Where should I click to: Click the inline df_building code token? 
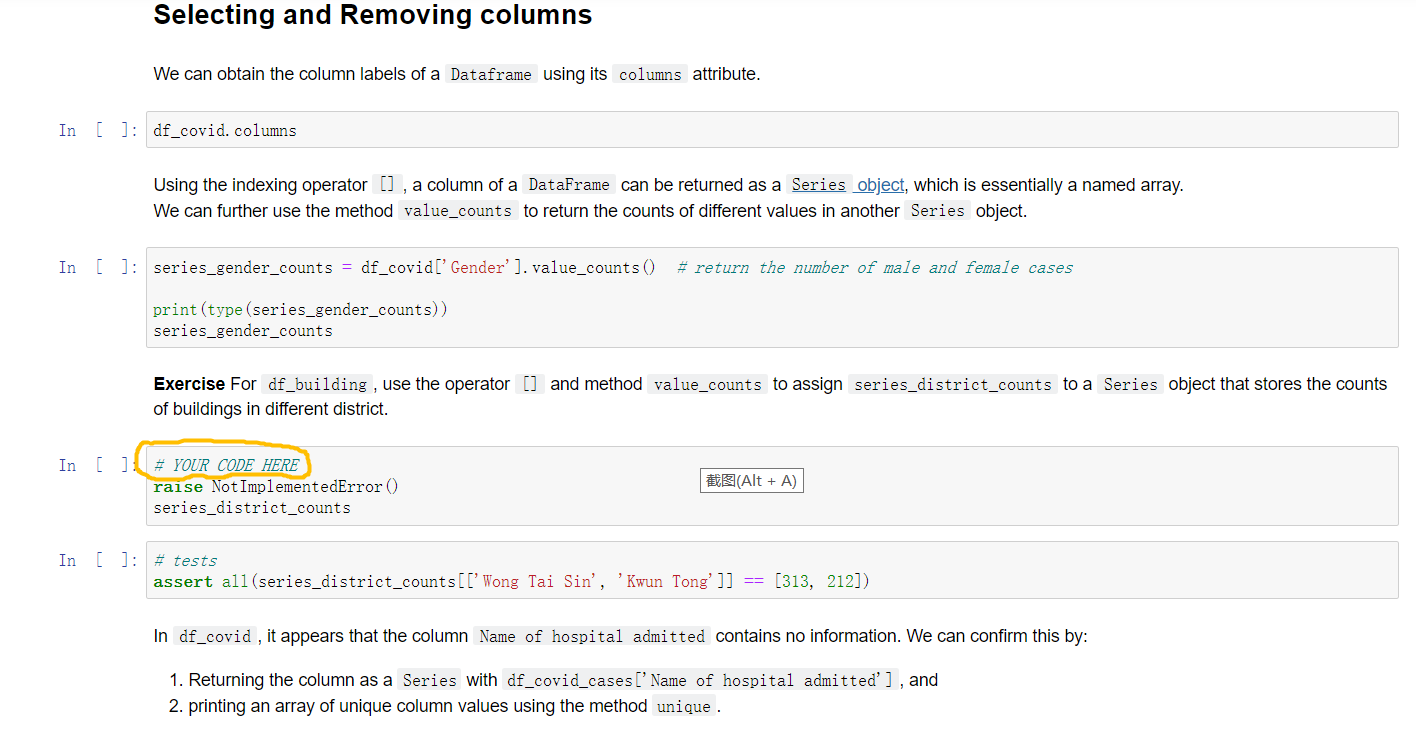click(x=320, y=384)
